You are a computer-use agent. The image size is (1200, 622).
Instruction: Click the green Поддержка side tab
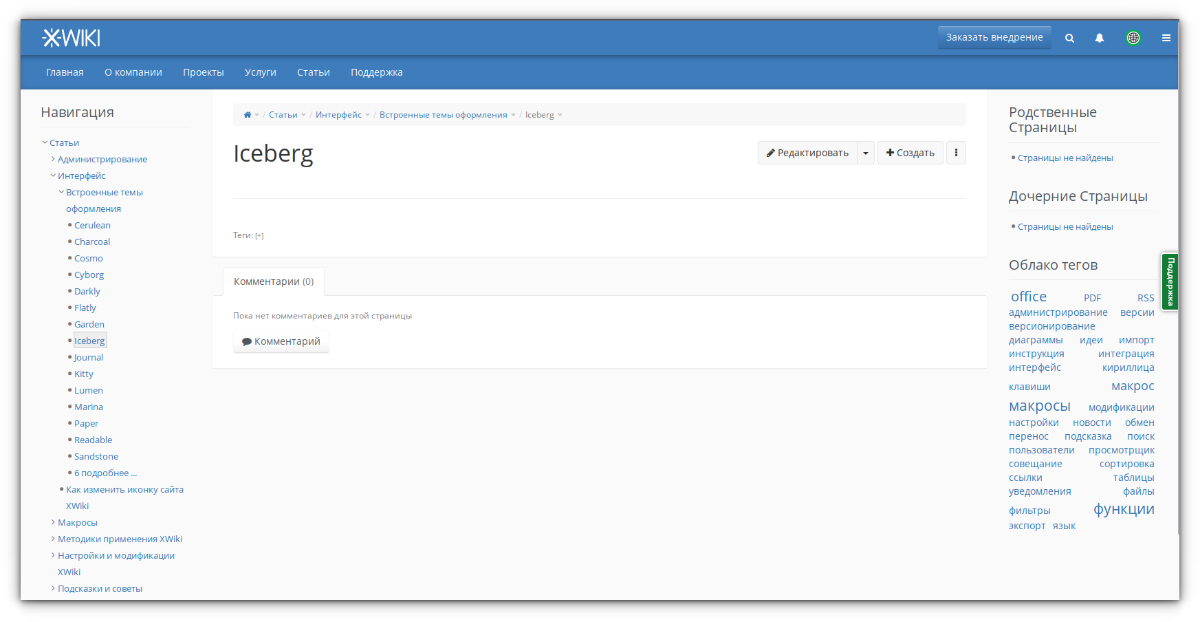pos(1170,281)
